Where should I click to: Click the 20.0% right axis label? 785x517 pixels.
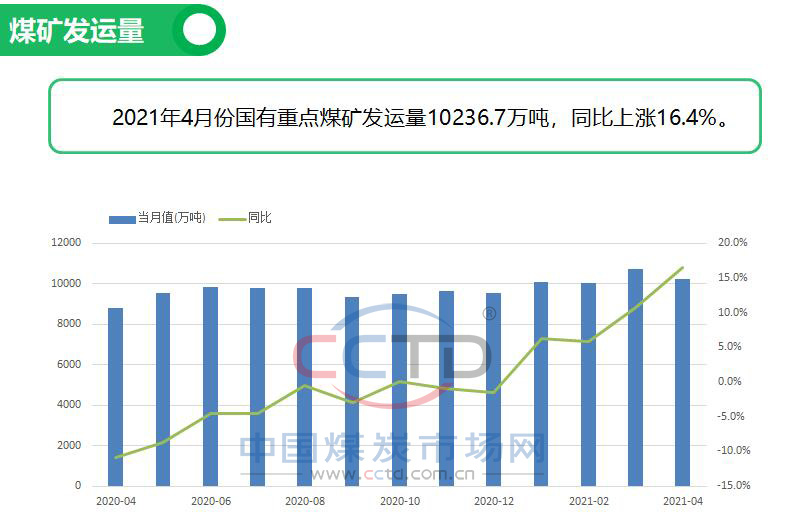[x=733, y=243]
